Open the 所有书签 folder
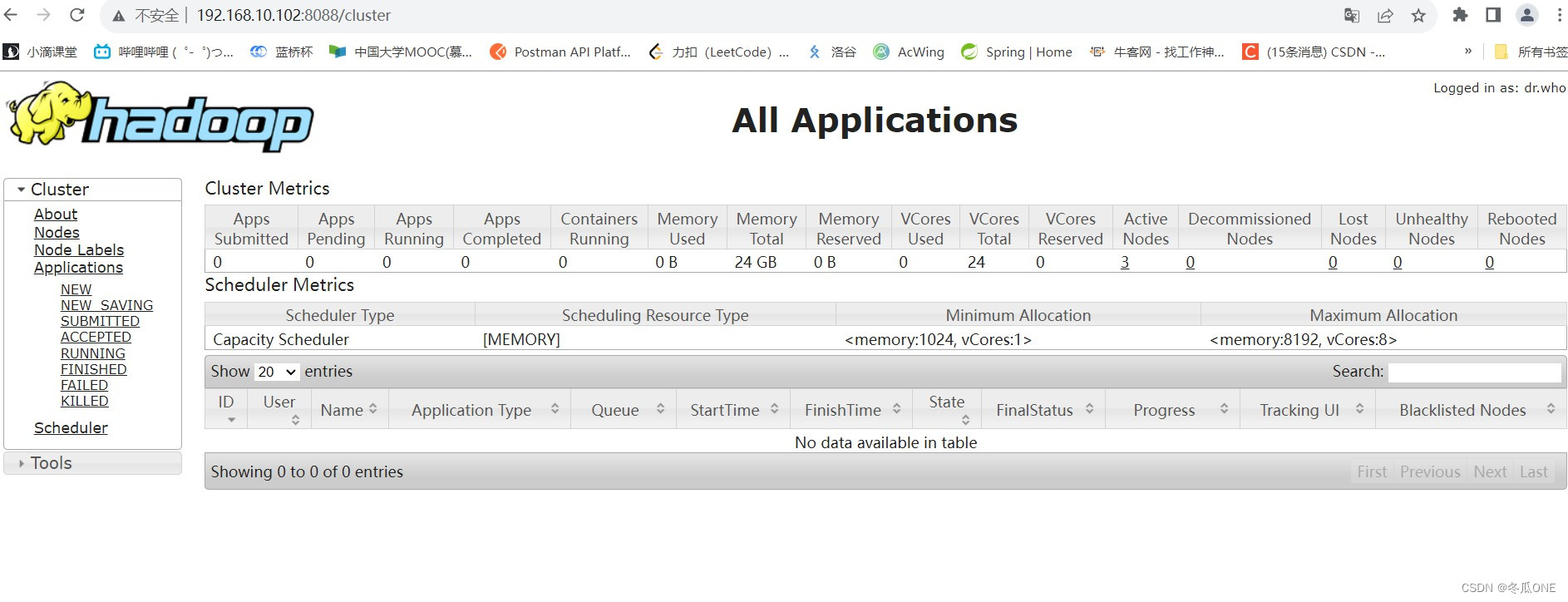Image resolution: width=1568 pixels, height=602 pixels. [x=1531, y=52]
